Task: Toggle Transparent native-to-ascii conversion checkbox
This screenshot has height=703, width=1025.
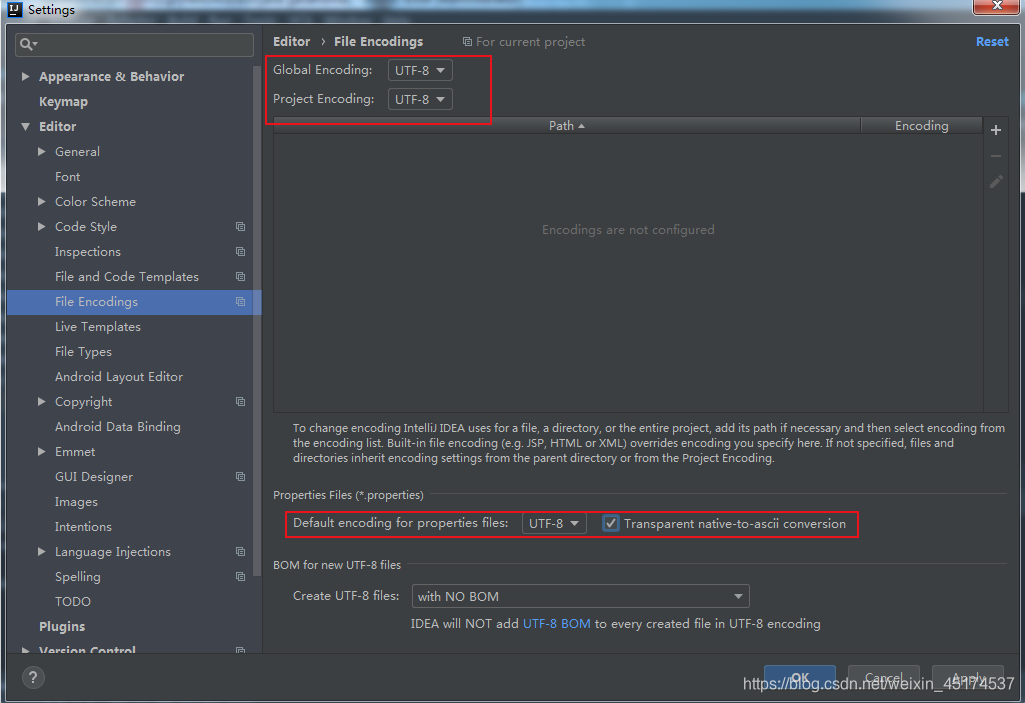Action: (x=611, y=523)
